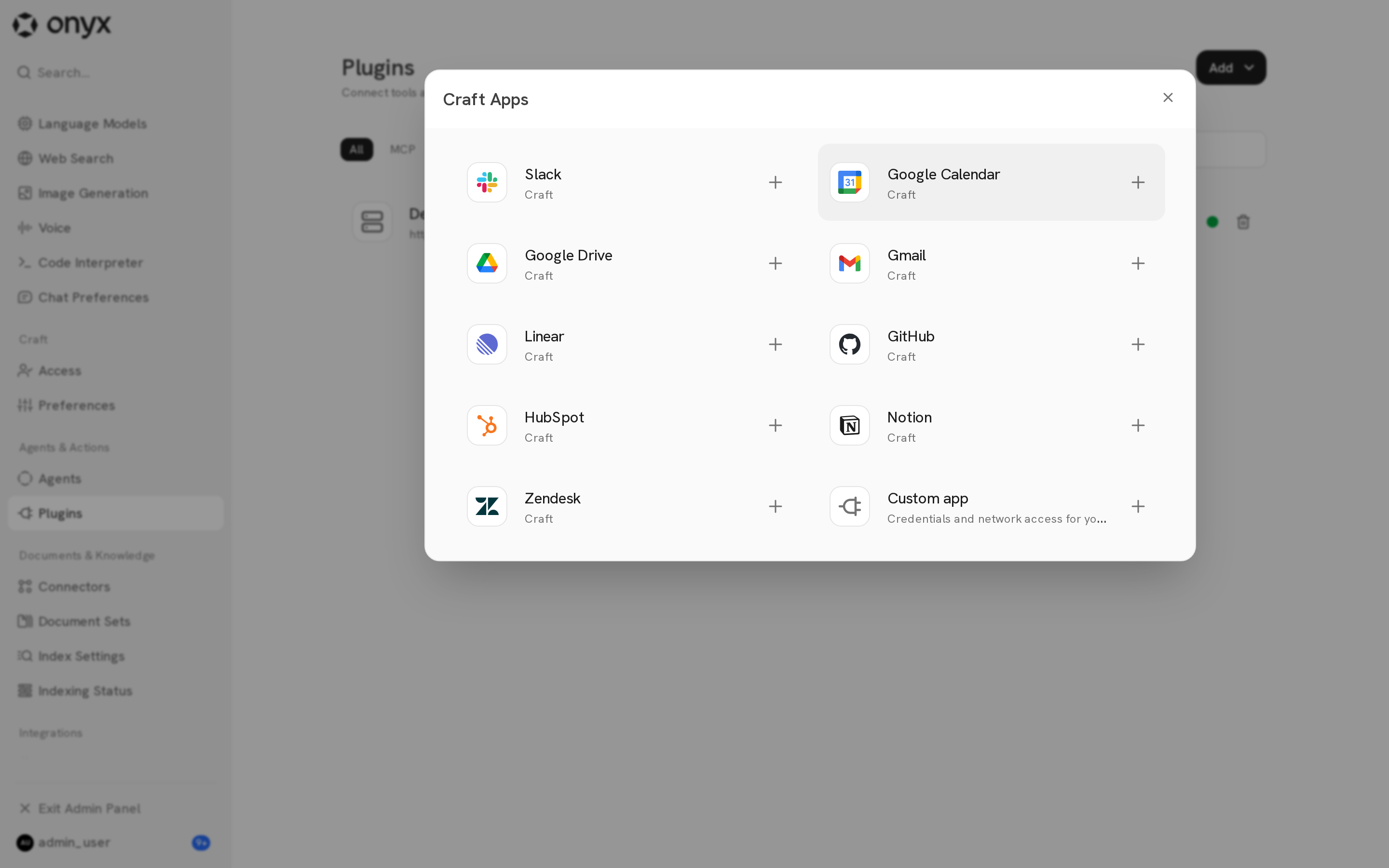Open Agents page in sidebar
This screenshot has width=1389, height=868.
[115, 478]
